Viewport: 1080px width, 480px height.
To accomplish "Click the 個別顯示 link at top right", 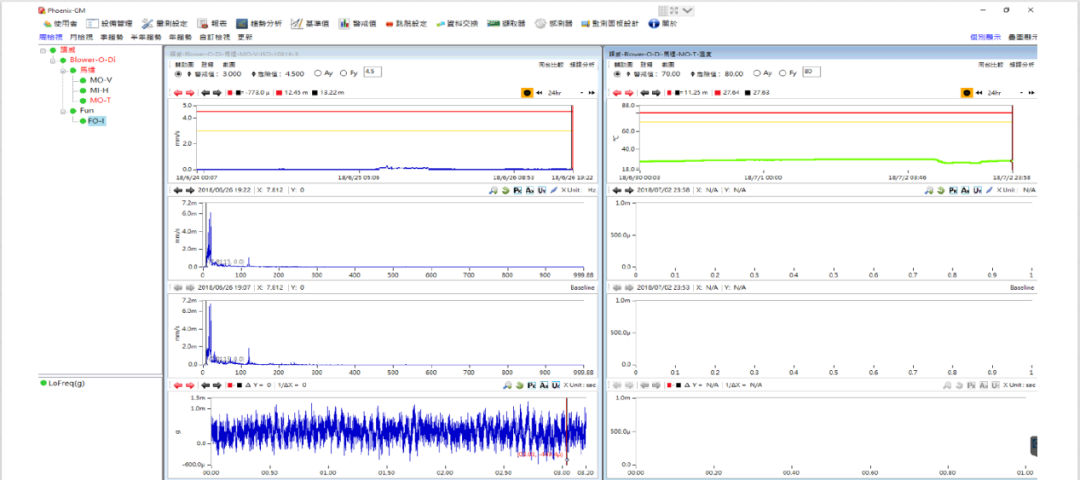I will (x=985, y=37).
